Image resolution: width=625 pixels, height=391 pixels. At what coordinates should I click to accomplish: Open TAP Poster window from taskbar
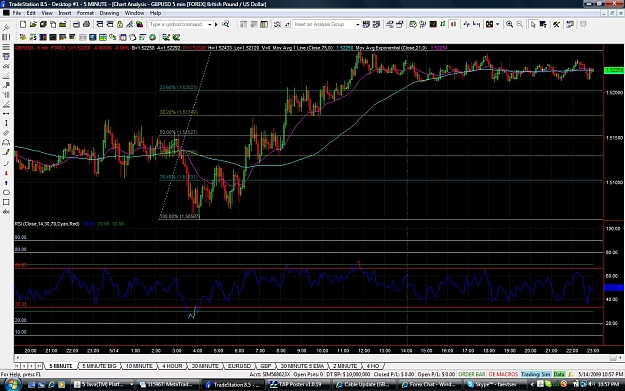click(298, 385)
